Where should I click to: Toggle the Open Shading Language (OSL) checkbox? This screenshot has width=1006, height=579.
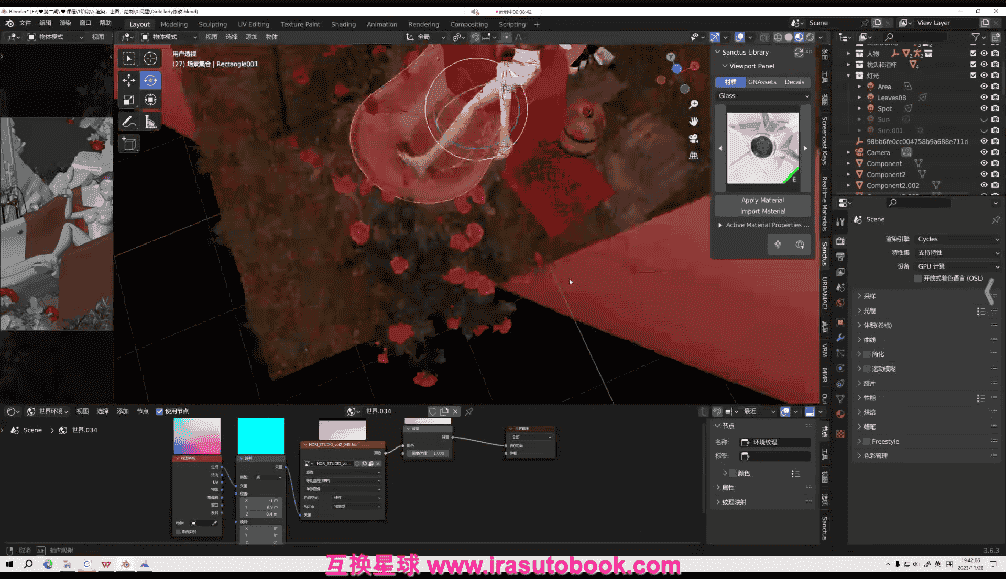click(x=918, y=278)
